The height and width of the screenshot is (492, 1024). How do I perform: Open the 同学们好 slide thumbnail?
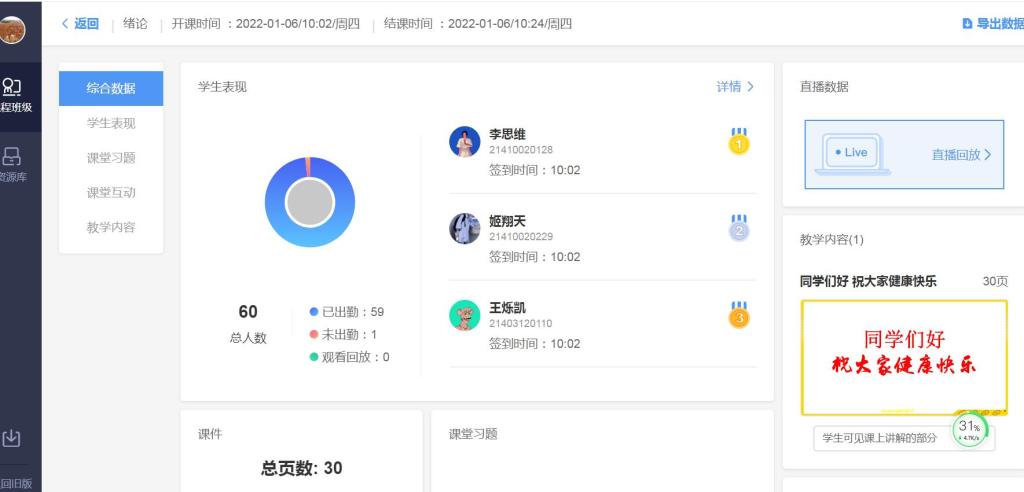tap(904, 357)
